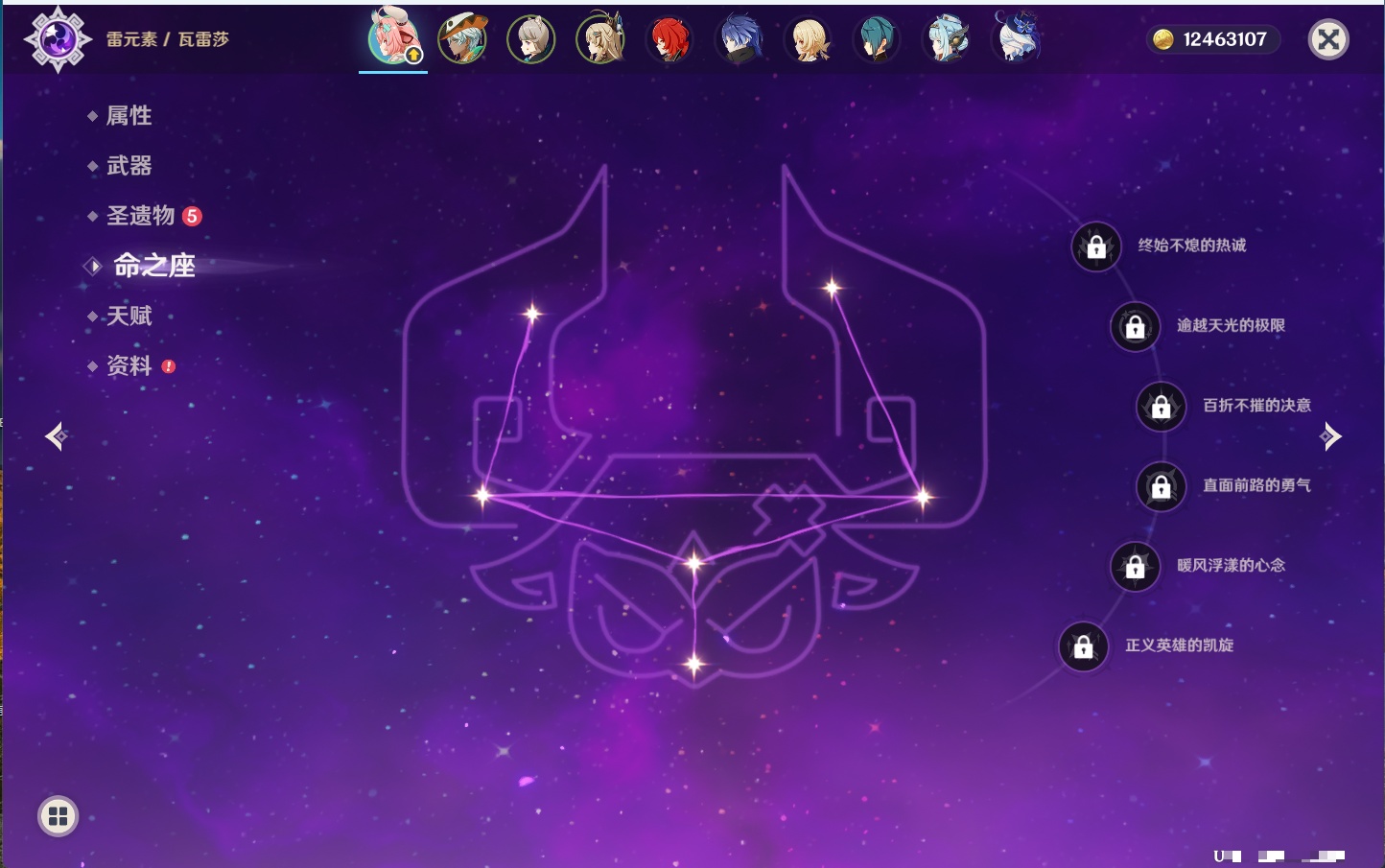Screen dimensions: 1385x868
Task: Open the 资料 profile page
Action: tap(129, 365)
